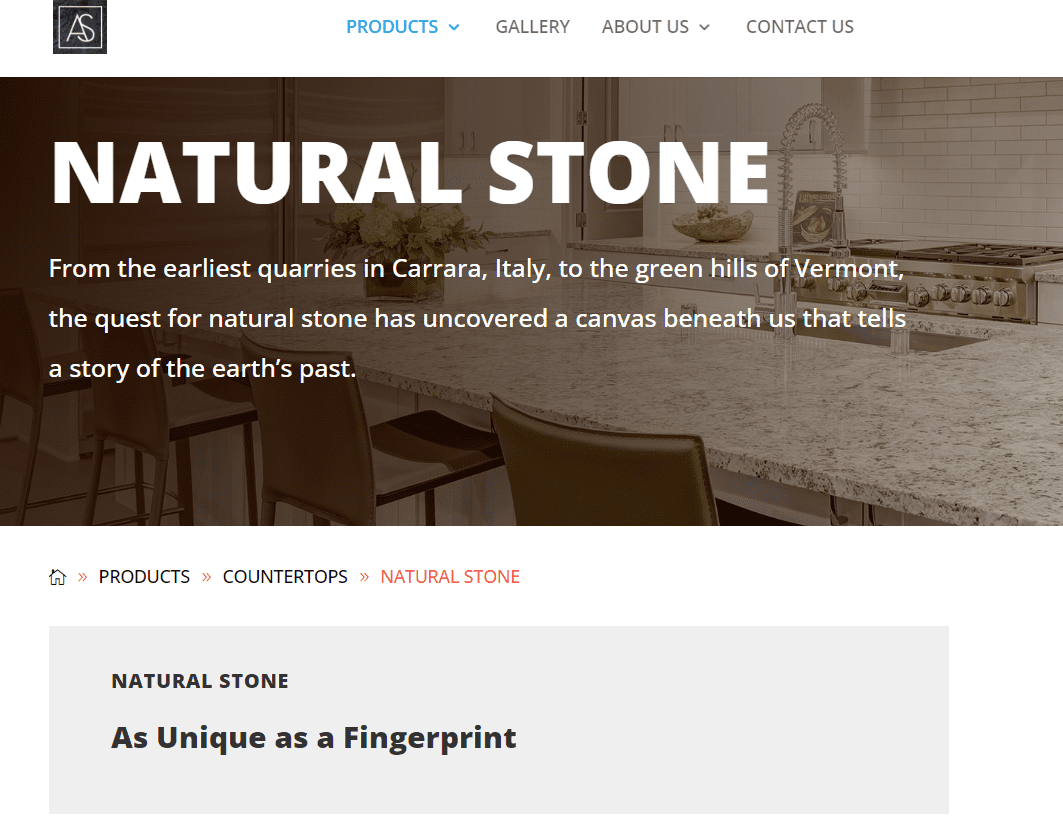Visit the CONTACT US page
Image resolution: width=1063 pixels, height=817 pixels.
(799, 27)
